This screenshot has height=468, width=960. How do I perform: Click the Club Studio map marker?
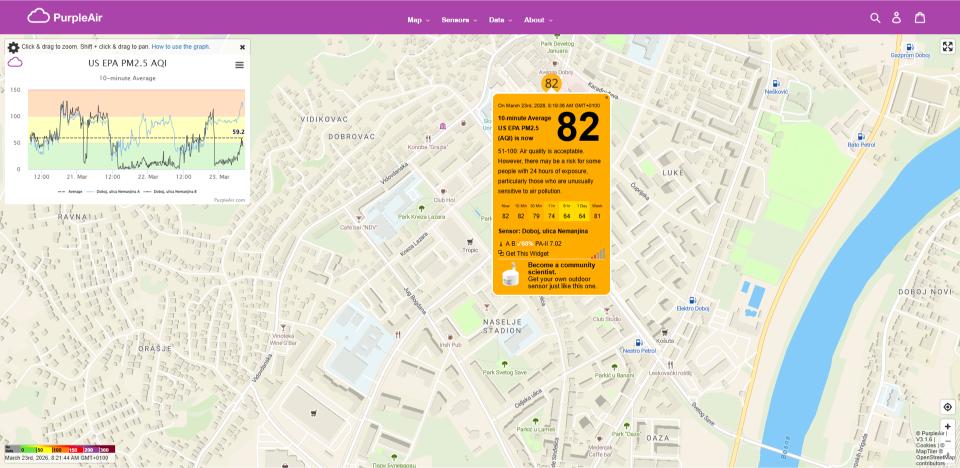coord(606,311)
